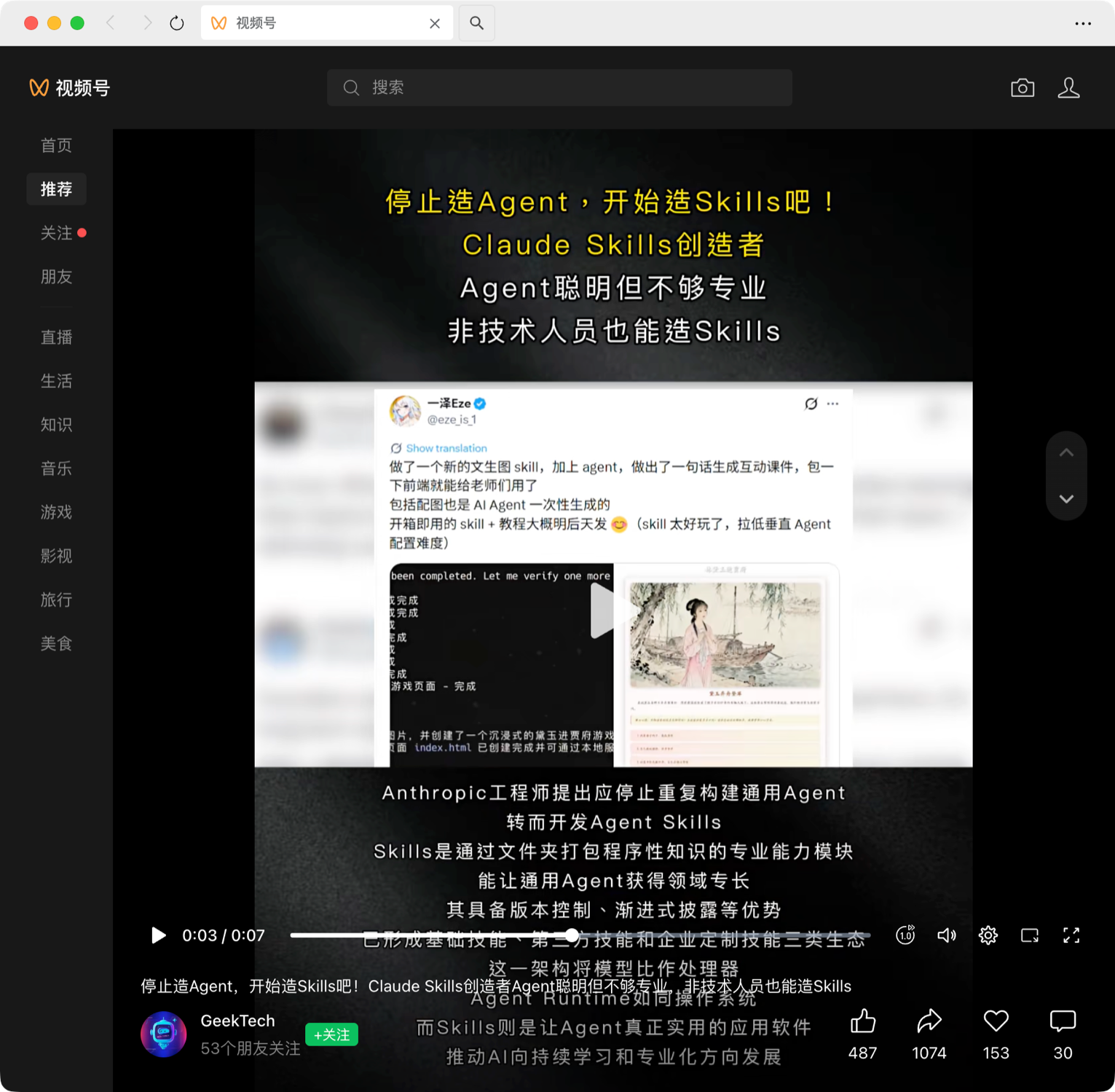Click the 0:03 / 0:07 time display
1115x1092 pixels.
pos(224,935)
